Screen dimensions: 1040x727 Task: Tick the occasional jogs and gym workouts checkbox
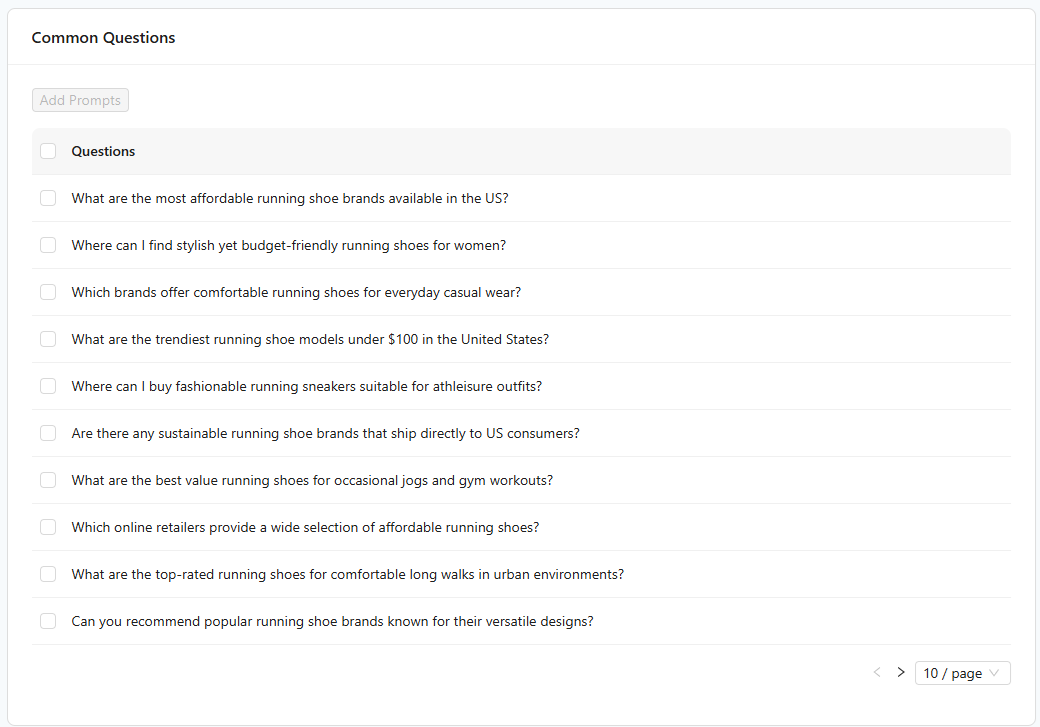pyautogui.click(x=48, y=480)
